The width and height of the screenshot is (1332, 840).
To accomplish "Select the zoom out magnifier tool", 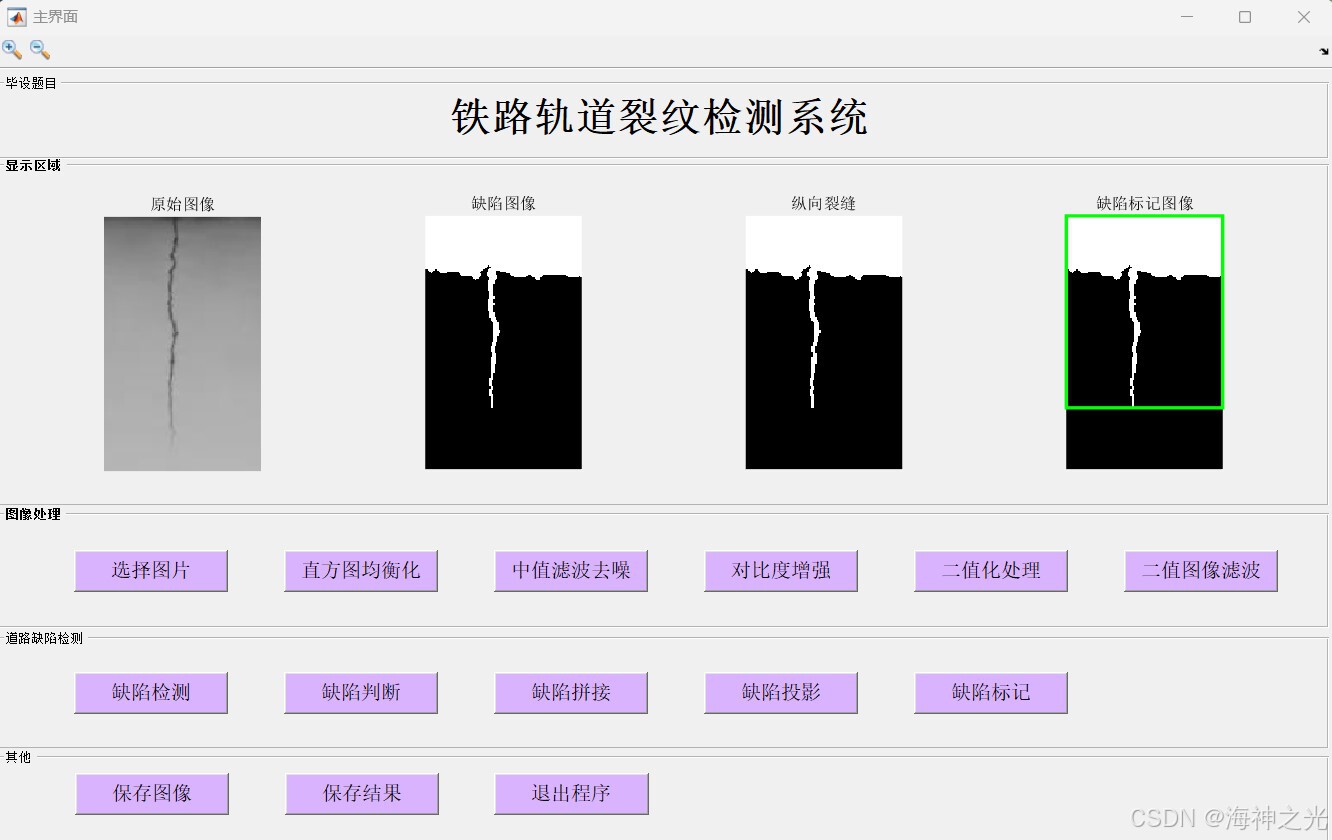I will 39,49.
